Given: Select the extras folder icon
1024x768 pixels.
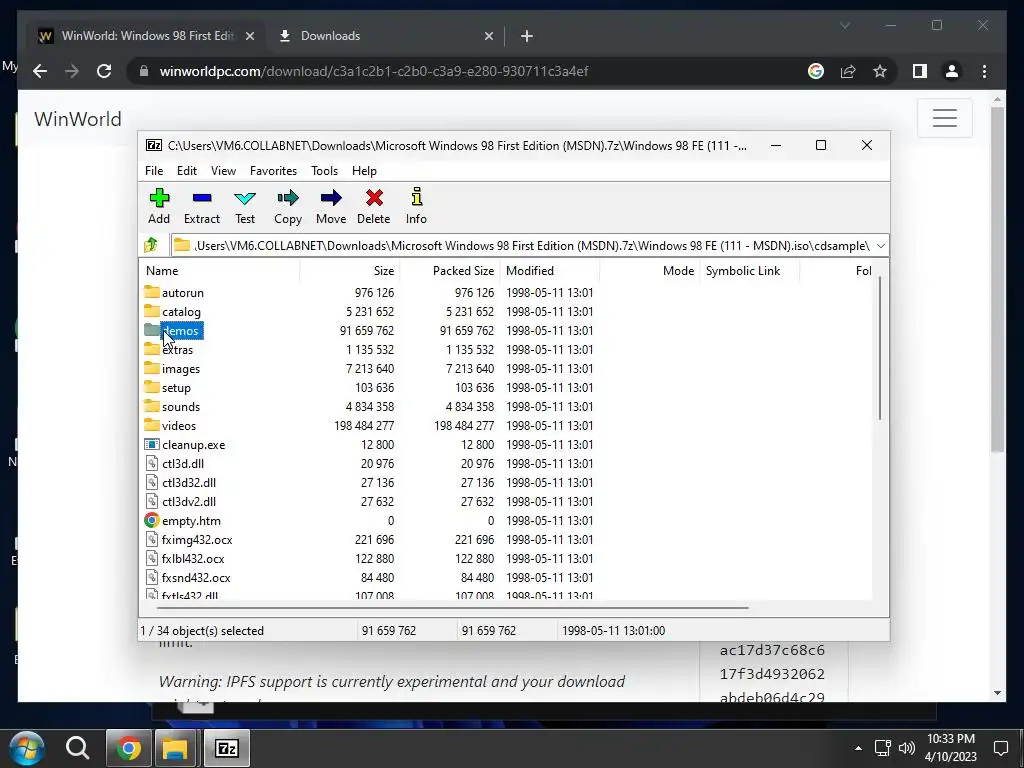Looking at the screenshot, I should [152, 348].
